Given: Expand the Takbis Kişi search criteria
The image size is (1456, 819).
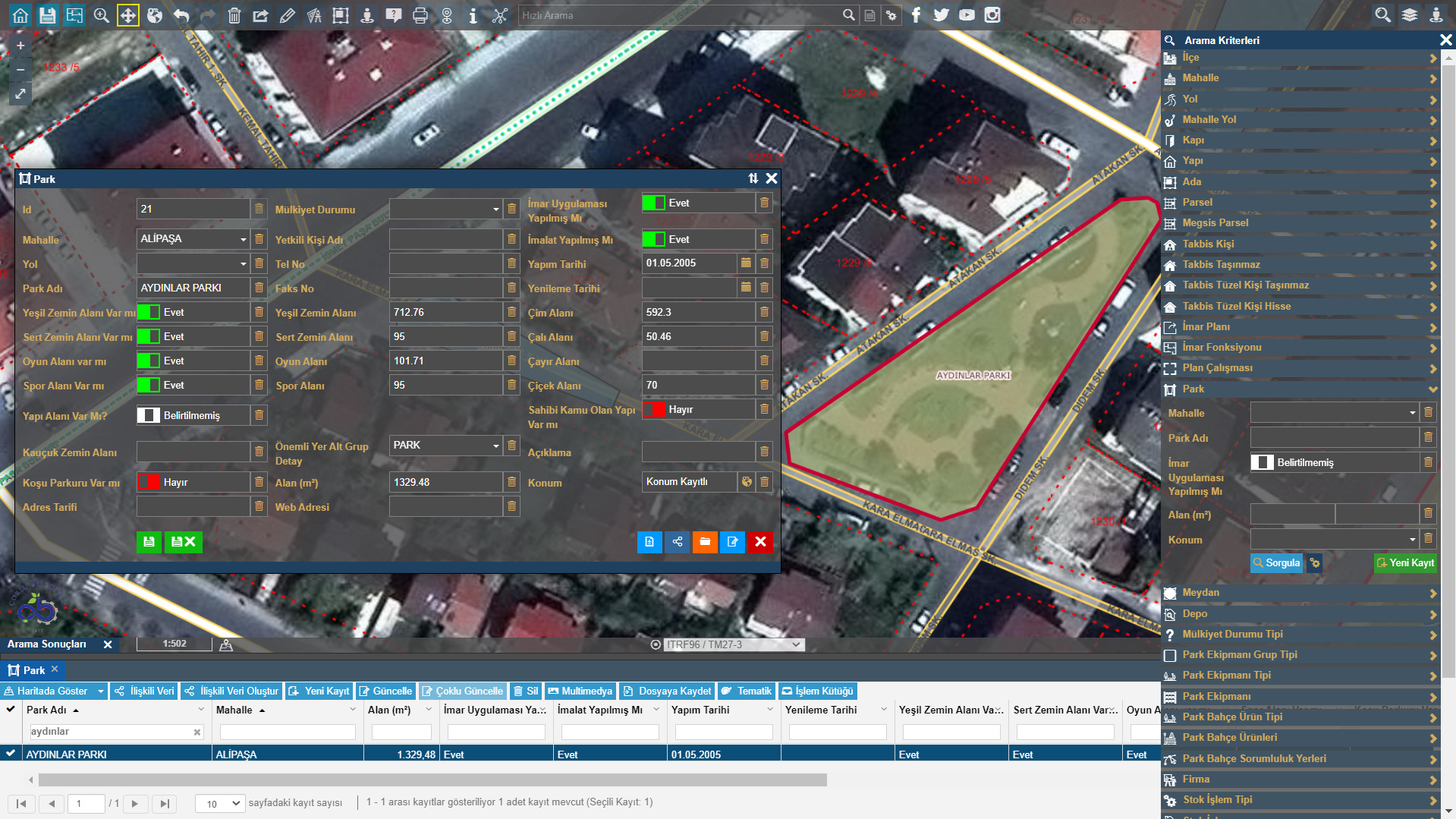Looking at the screenshot, I should [x=1299, y=244].
